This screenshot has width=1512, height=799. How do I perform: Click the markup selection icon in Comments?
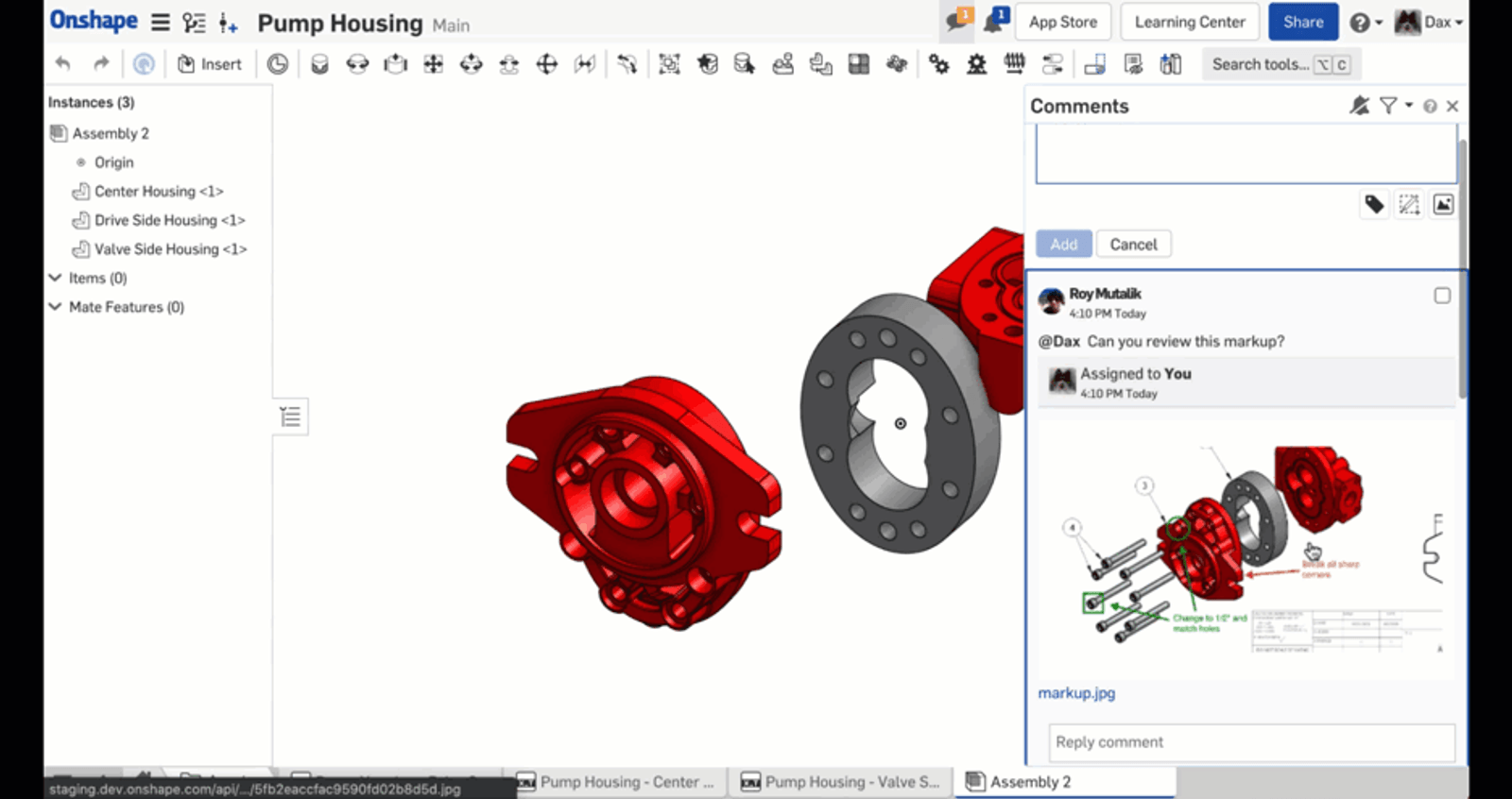pos(1409,204)
